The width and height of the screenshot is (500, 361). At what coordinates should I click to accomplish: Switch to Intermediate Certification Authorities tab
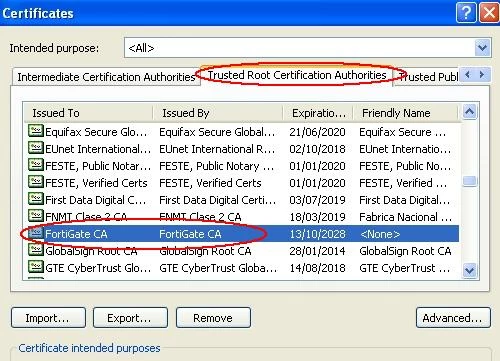[x=106, y=77]
